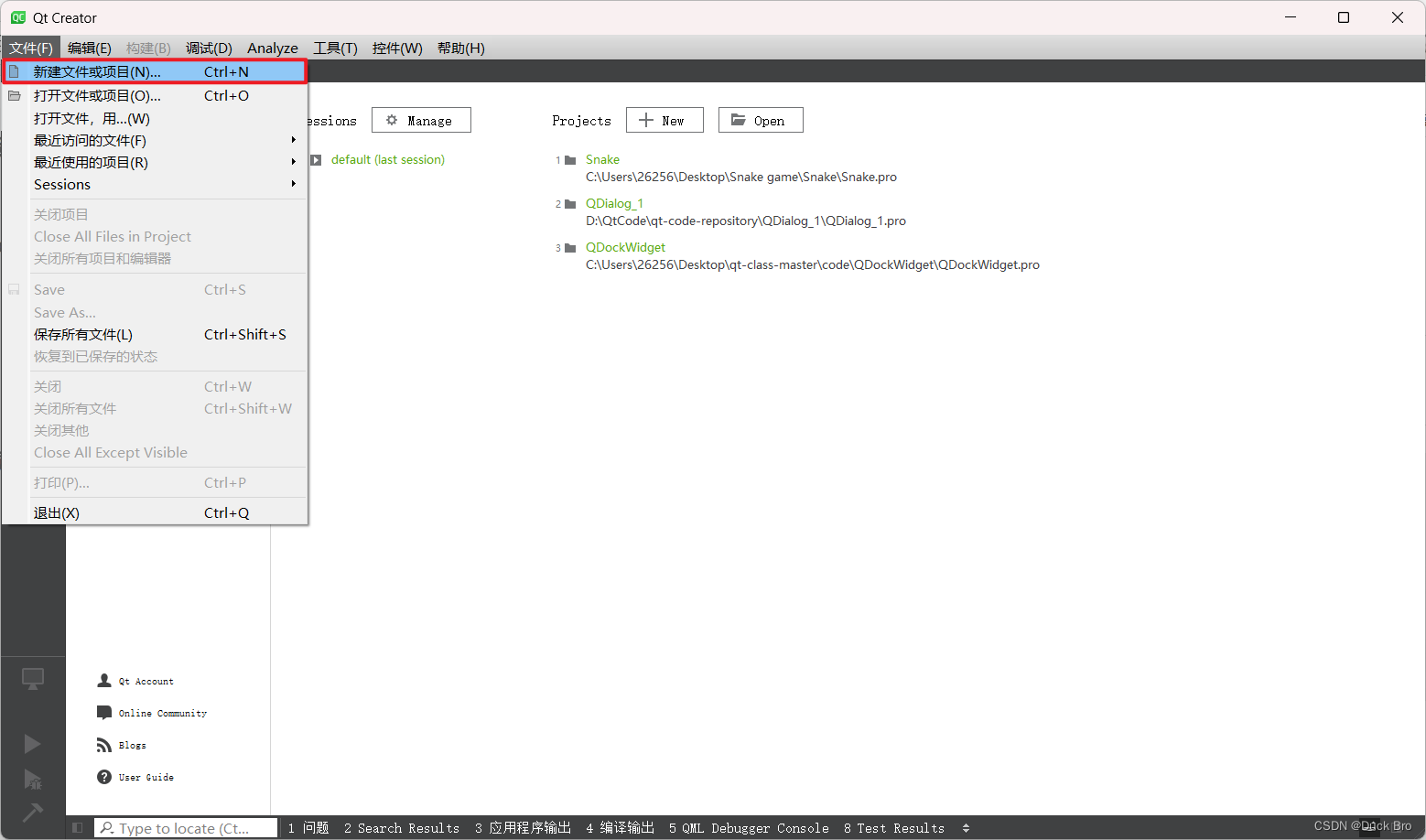The width and height of the screenshot is (1426, 840).
Task: Switch to the 4 编译输出 pane
Action: [620, 828]
